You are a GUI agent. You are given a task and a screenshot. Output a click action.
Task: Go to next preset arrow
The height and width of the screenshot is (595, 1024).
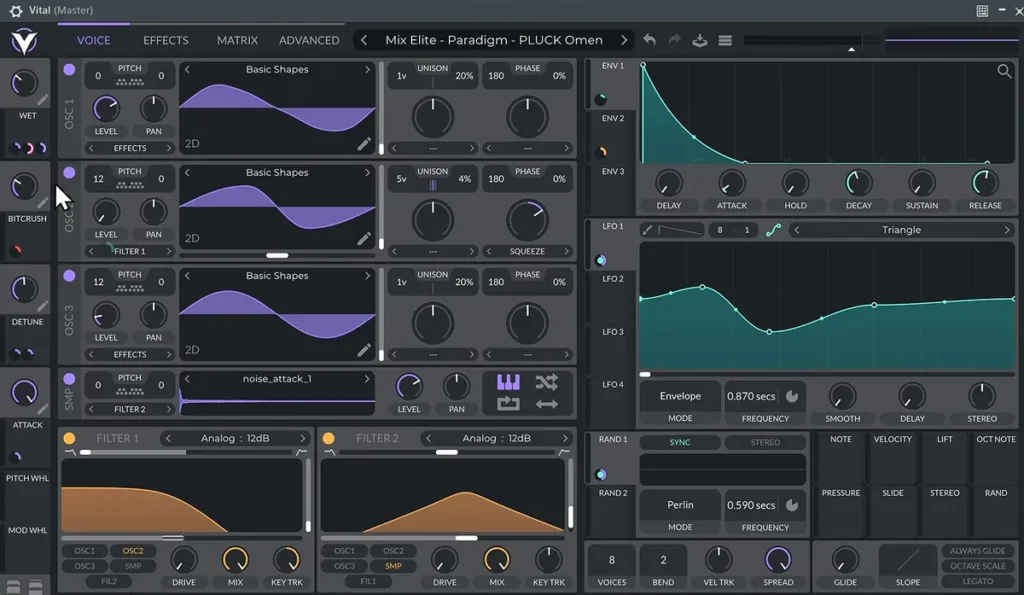pyautogui.click(x=624, y=40)
